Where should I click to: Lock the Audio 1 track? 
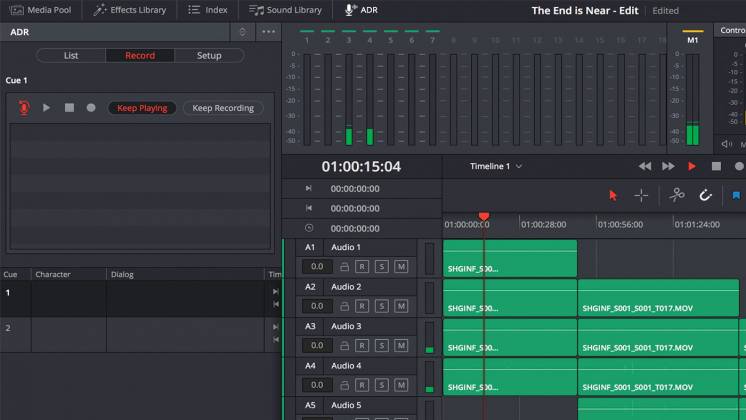(344, 267)
